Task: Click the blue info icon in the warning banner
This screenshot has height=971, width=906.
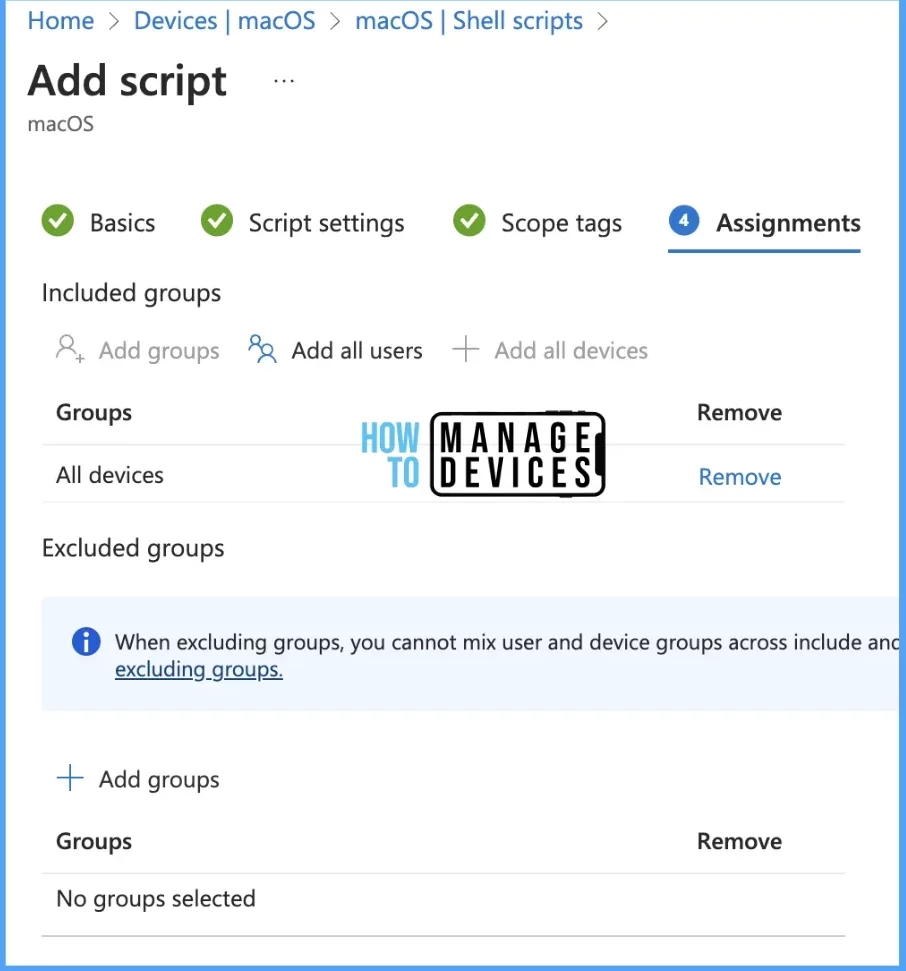Action: tap(85, 642)
